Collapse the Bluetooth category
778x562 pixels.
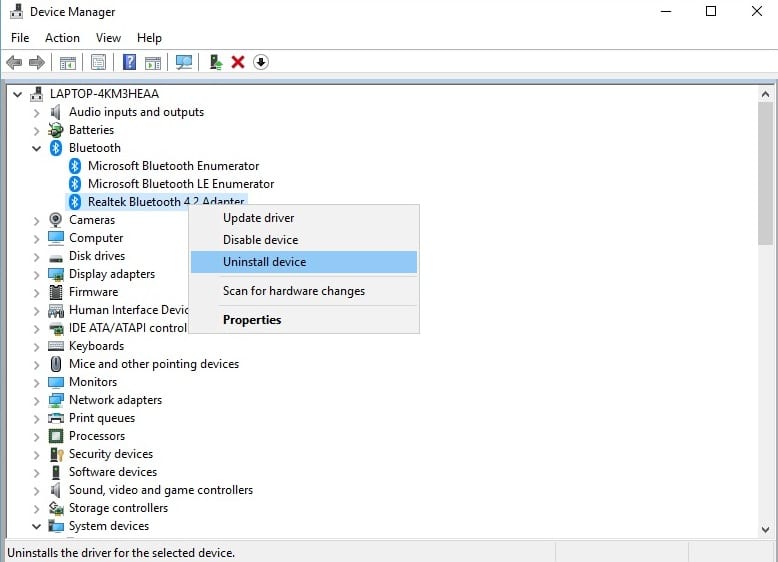[x=37, y=148]
